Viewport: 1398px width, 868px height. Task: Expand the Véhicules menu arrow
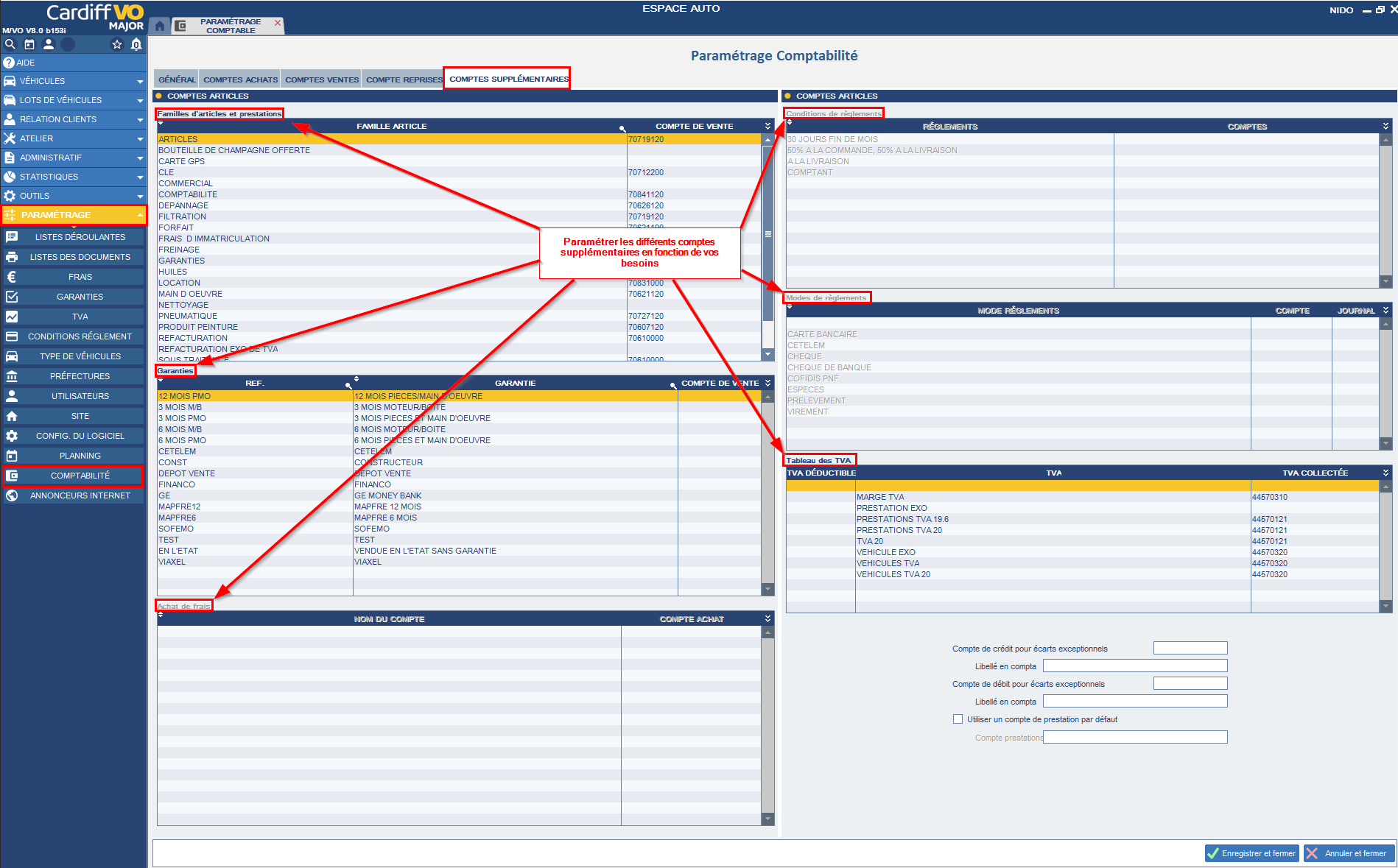[140, 81]
